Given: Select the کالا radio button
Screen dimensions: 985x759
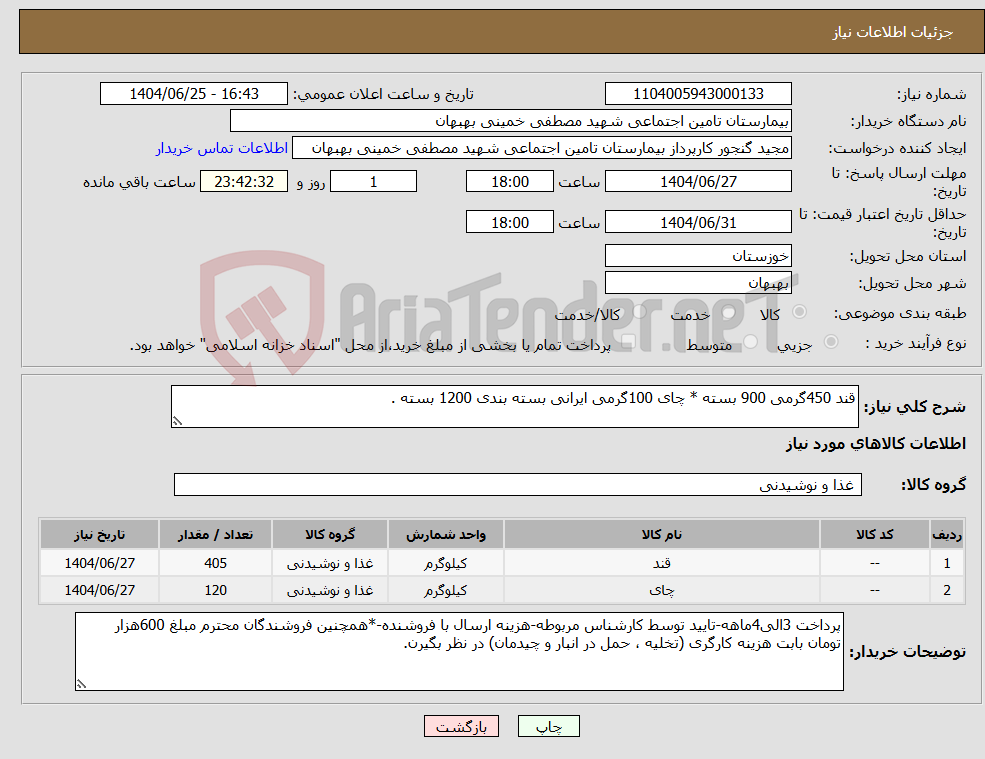Looking at the screenshot, I should 800,312.
